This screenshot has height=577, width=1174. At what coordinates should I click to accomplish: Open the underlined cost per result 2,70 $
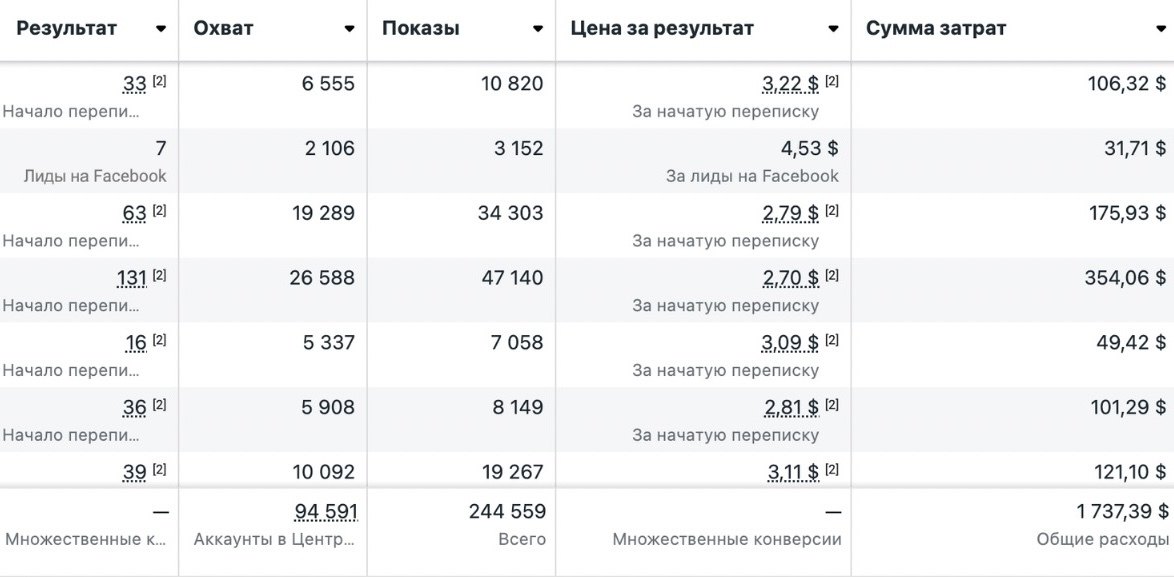tap(790, 278)
